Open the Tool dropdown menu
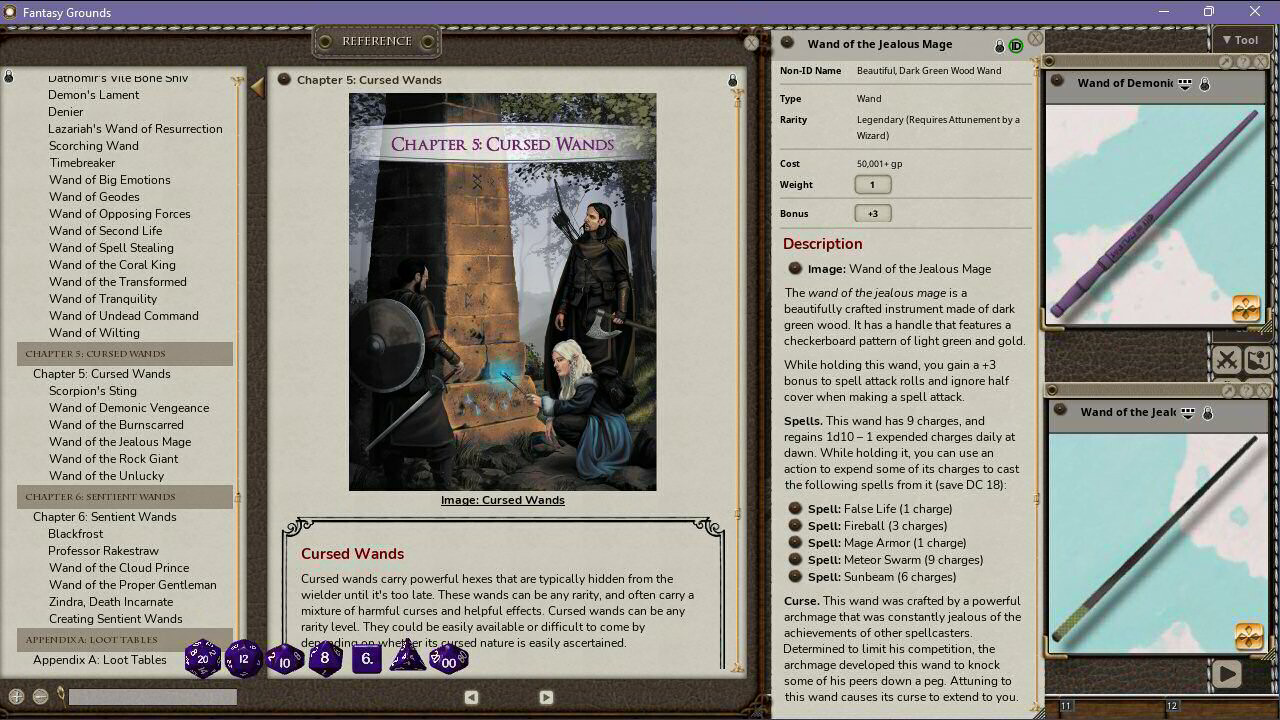Image resolution: width=1280 pixels, height=720 pixels. coord(1243,39)
